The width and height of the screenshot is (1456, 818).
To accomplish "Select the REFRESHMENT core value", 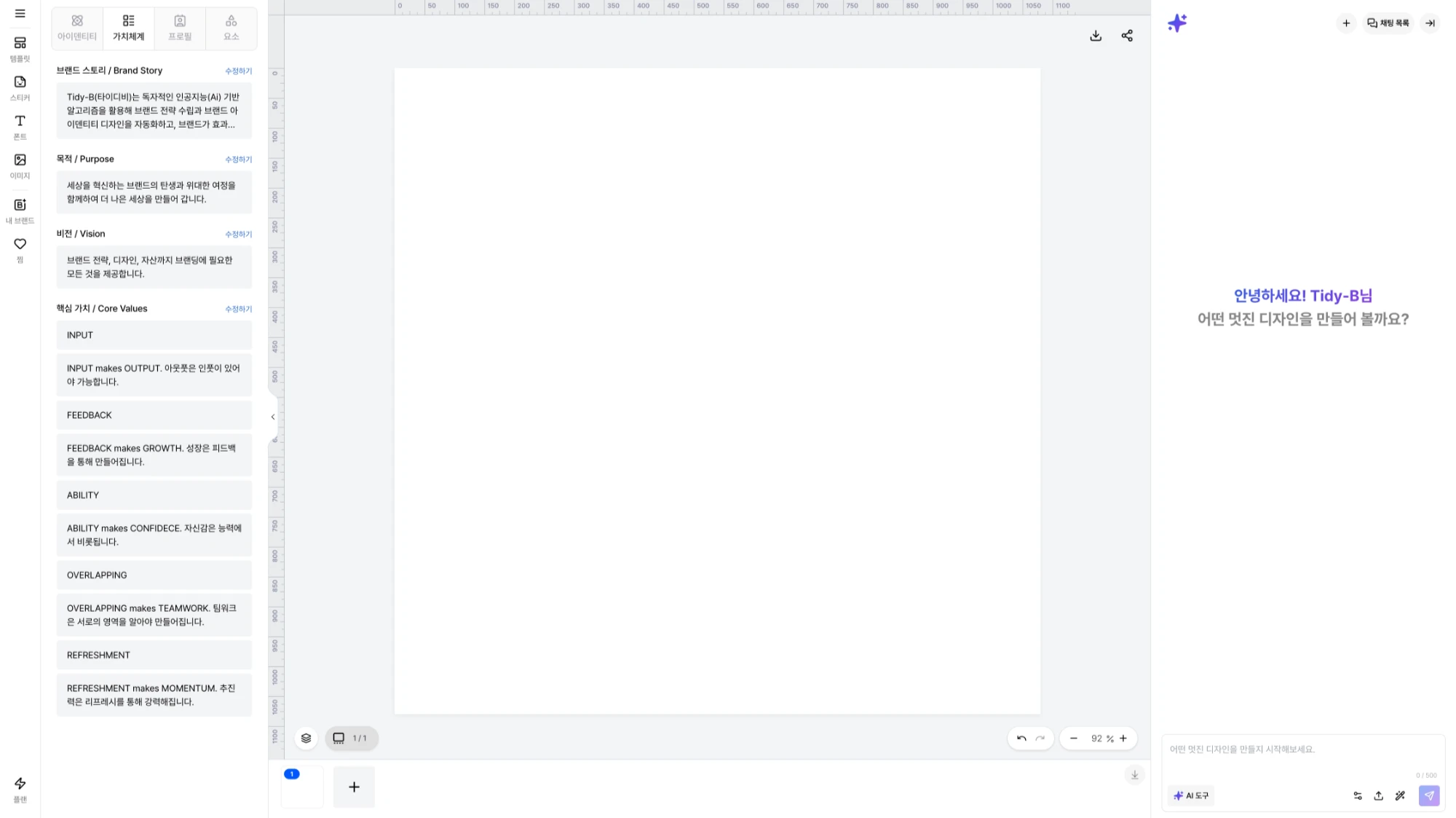I will coord(154,656).
